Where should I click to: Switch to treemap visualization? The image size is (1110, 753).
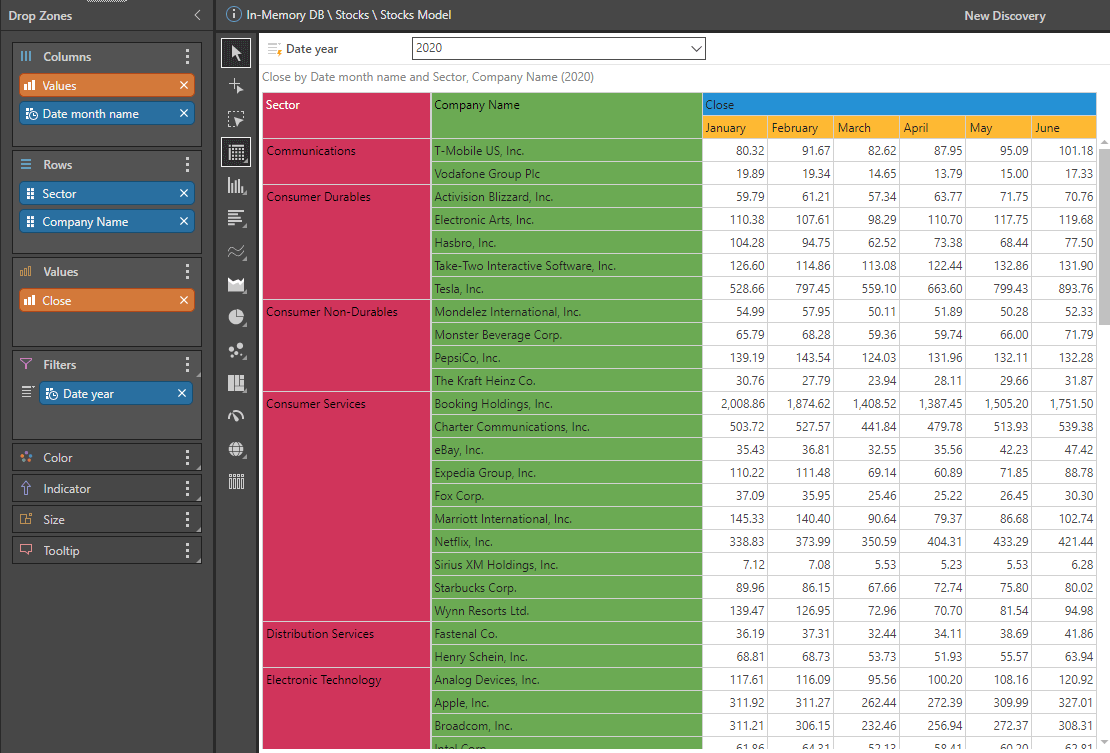point(236,384)
